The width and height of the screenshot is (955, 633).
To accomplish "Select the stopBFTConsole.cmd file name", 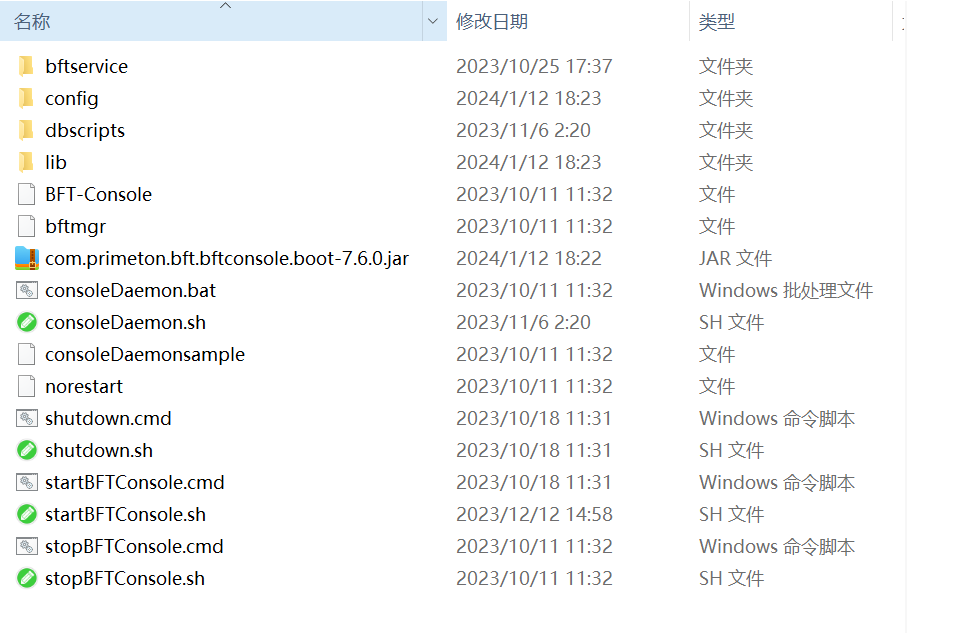I will coord(134,546).
